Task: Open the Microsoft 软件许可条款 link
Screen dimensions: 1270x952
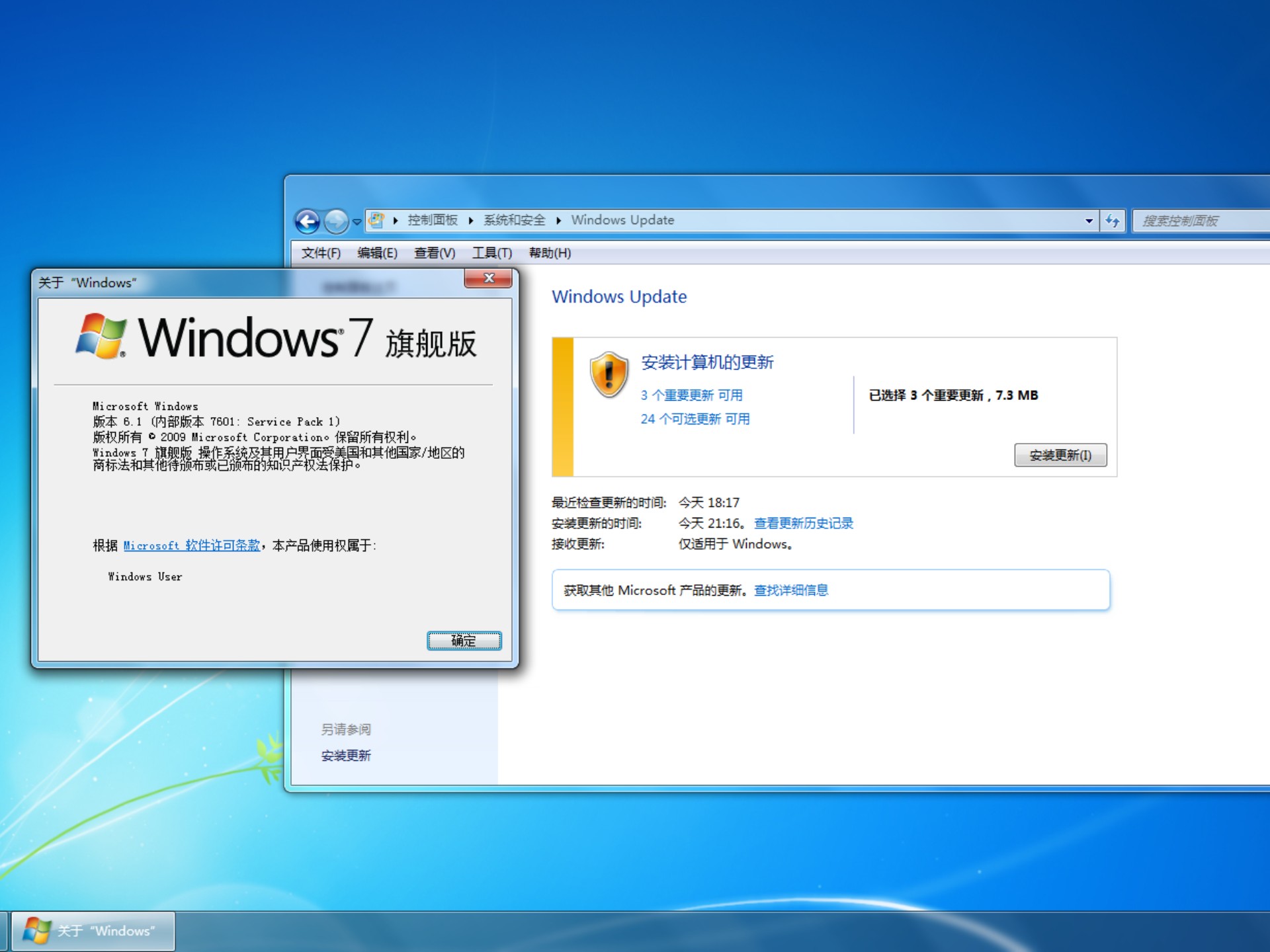Action: tap(191, 546)
